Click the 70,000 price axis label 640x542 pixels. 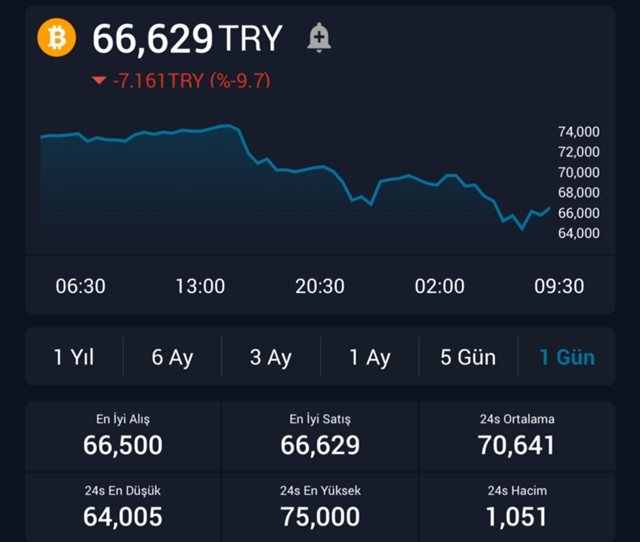[577, 172]
